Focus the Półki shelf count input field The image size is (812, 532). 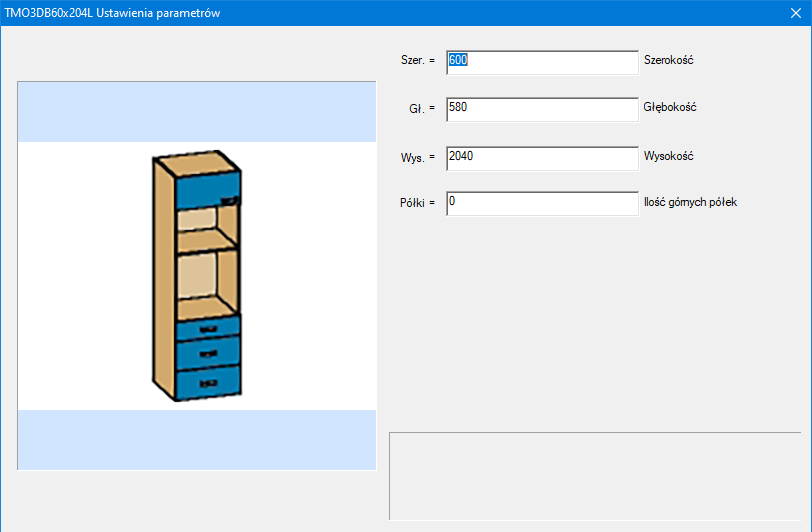point(541,204)
